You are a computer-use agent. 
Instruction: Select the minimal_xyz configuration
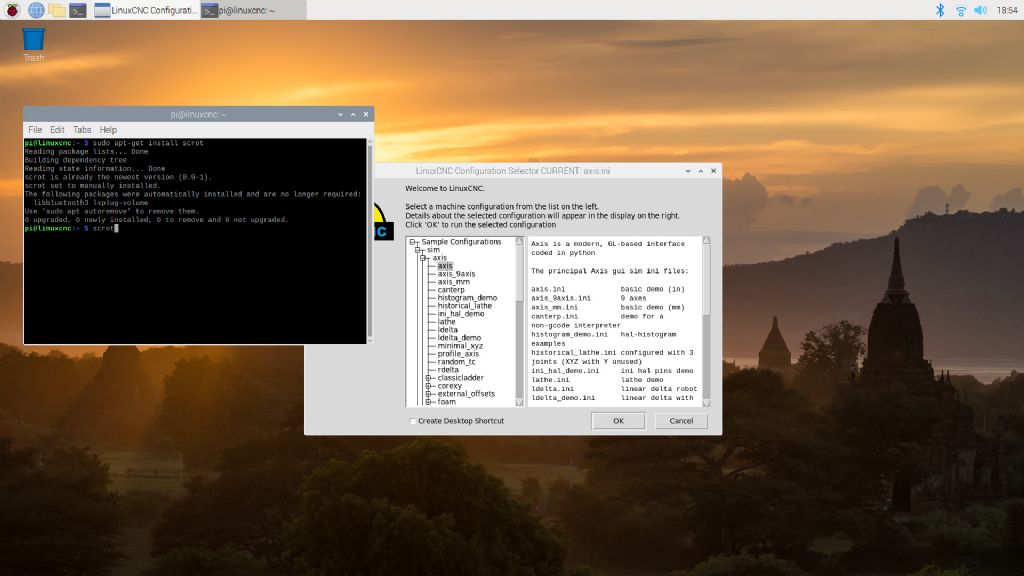point(460,345)
